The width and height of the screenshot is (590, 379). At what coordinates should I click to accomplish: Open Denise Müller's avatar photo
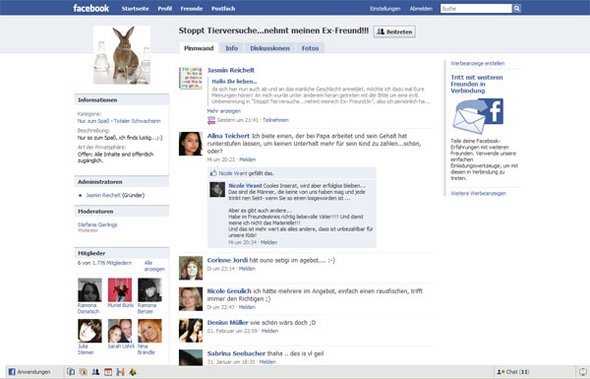(190, 330)
